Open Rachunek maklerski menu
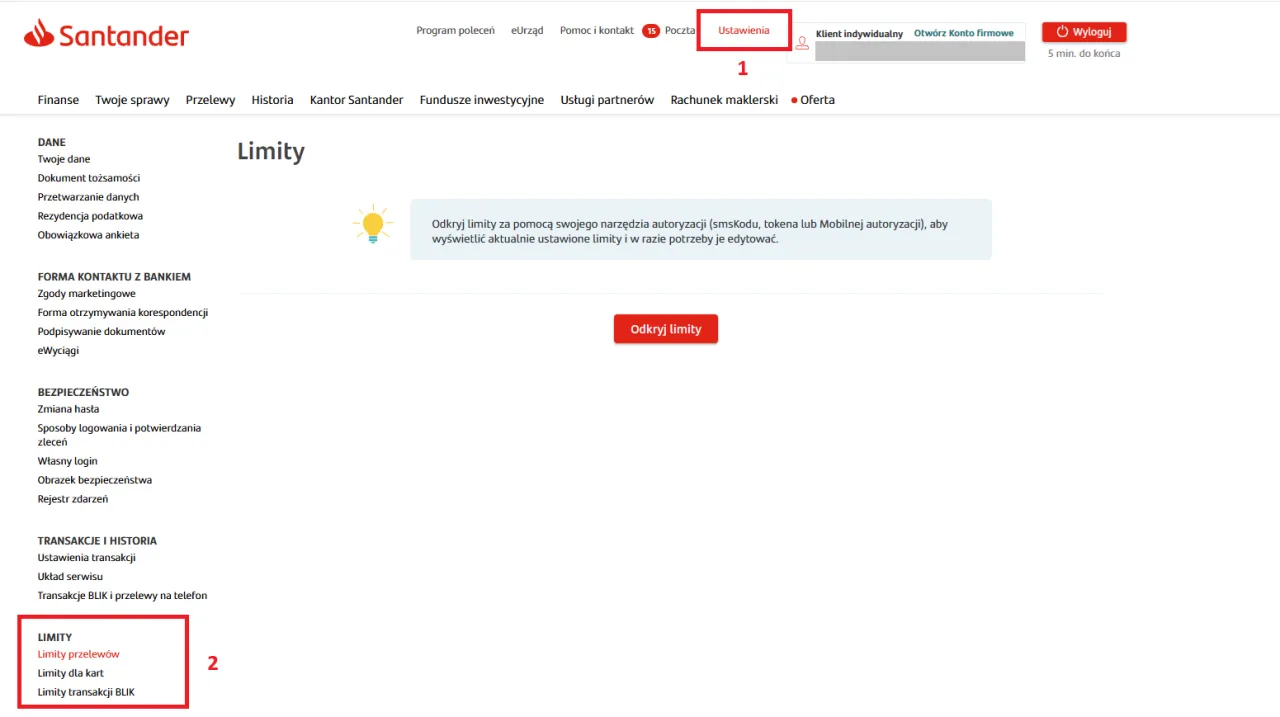Viewport: 1280px width, 717px height. point(724,100)
